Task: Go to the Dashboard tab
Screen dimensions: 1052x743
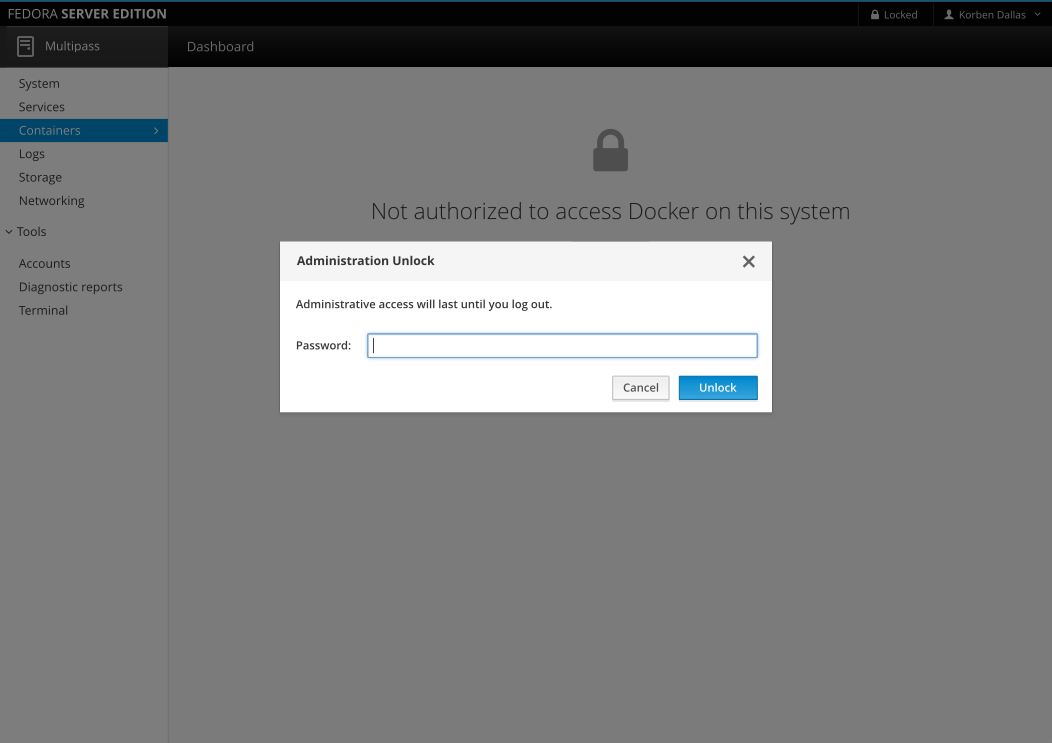Action: (220, 46)
